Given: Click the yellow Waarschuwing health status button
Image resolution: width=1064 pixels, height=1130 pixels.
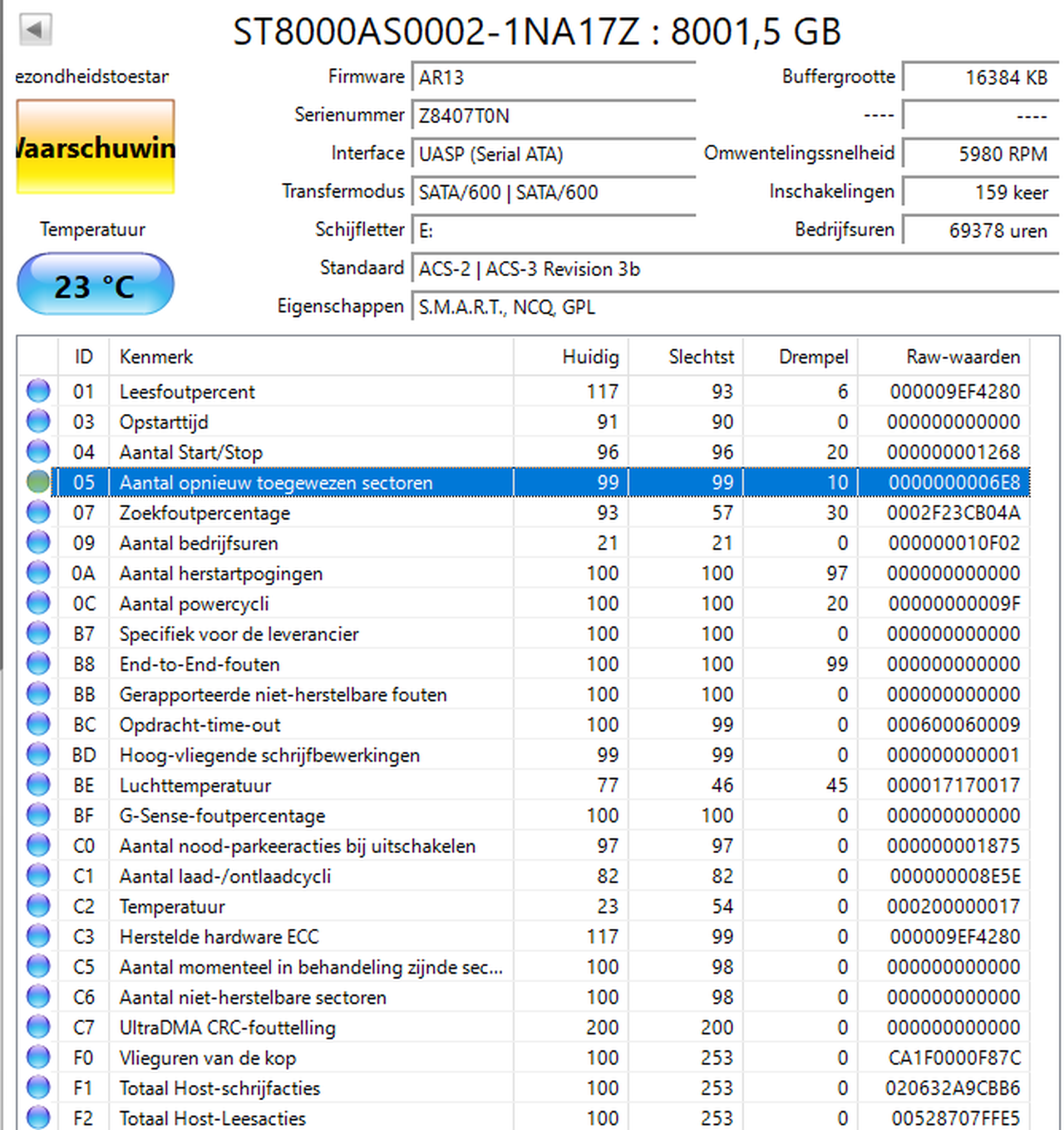Looking at the screenshot, I should [x=96, y=147].
